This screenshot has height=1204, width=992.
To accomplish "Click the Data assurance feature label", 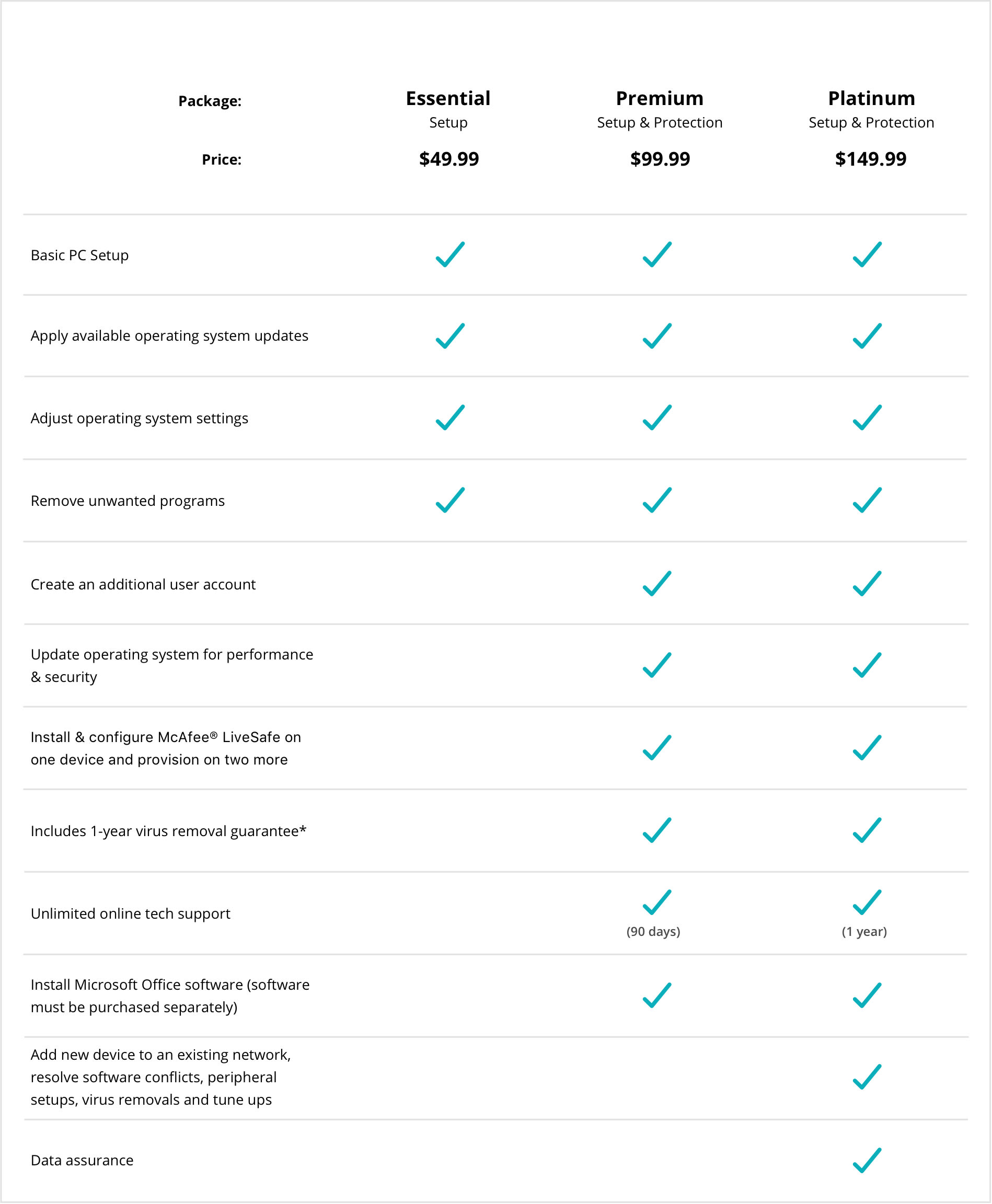I will pyautogui.click(x=82, y=1160).
